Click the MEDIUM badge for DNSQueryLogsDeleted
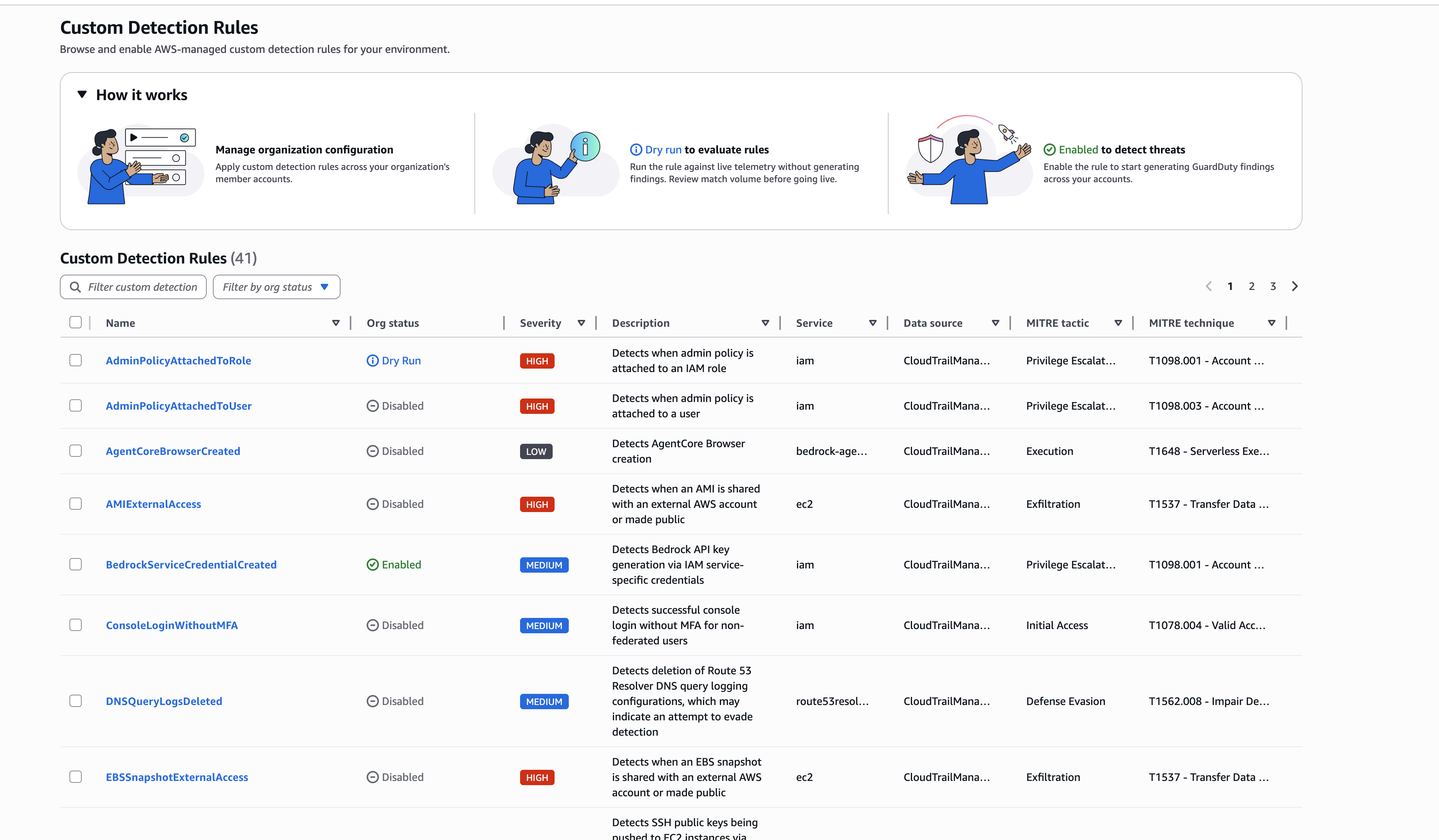 543,701
